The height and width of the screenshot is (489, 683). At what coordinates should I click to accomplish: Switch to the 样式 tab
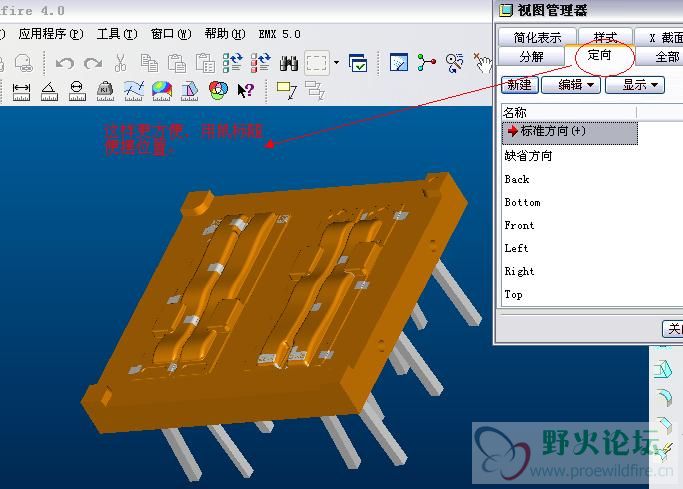click(x=605, y=37)
